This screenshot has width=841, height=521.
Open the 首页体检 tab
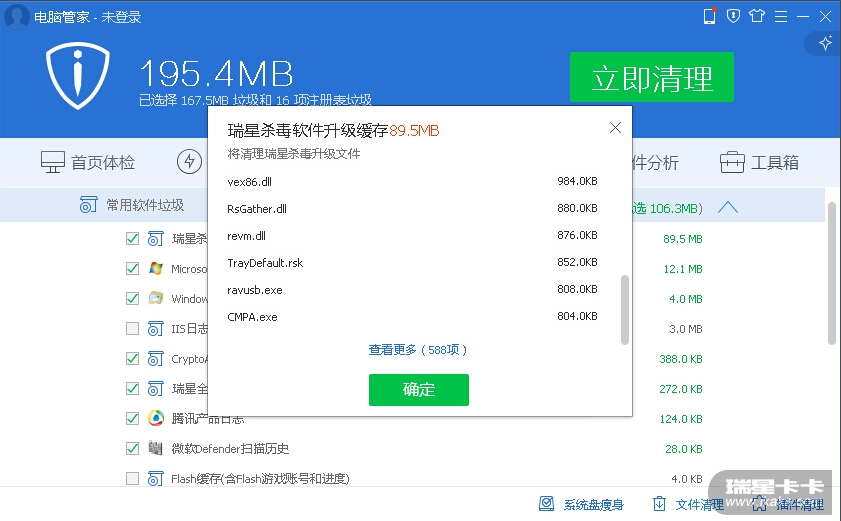click(88, 162)
